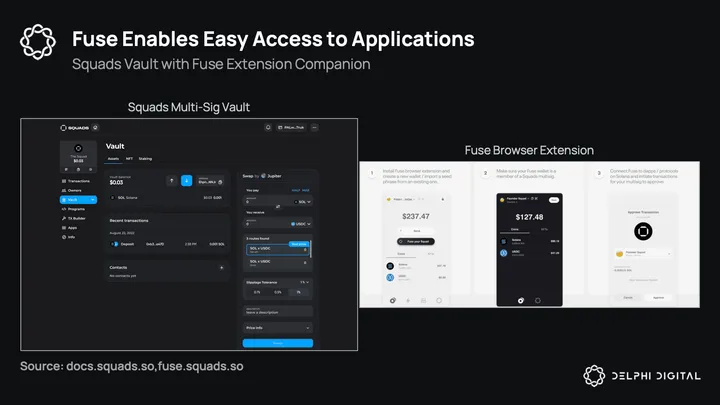Click Approve in the Approve Transaction popup
The width and height of the screenshot is (720, 405).
(658, 297)
